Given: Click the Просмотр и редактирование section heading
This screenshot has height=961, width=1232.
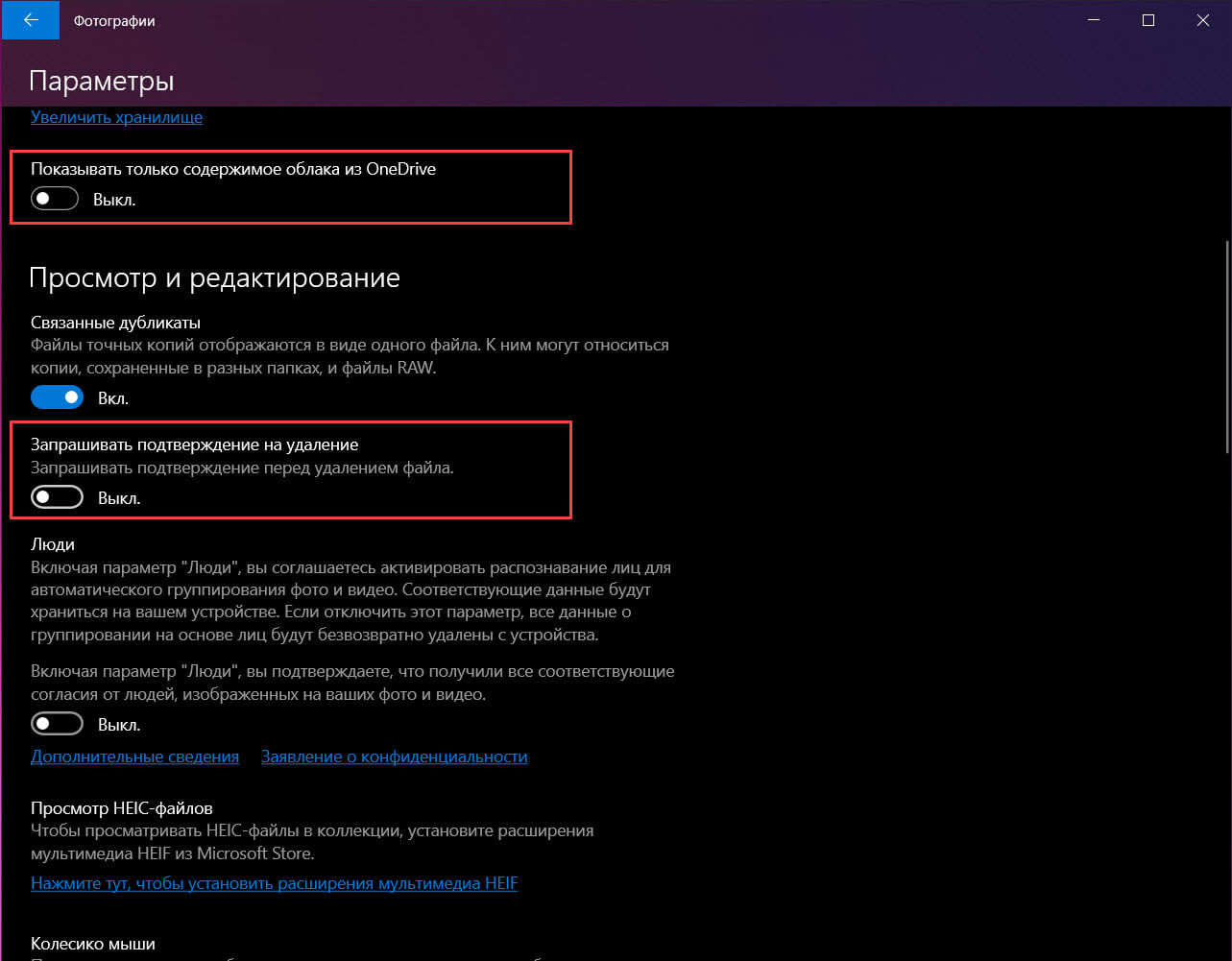Looking at the screenshot, I should click(x=215, y=278).
